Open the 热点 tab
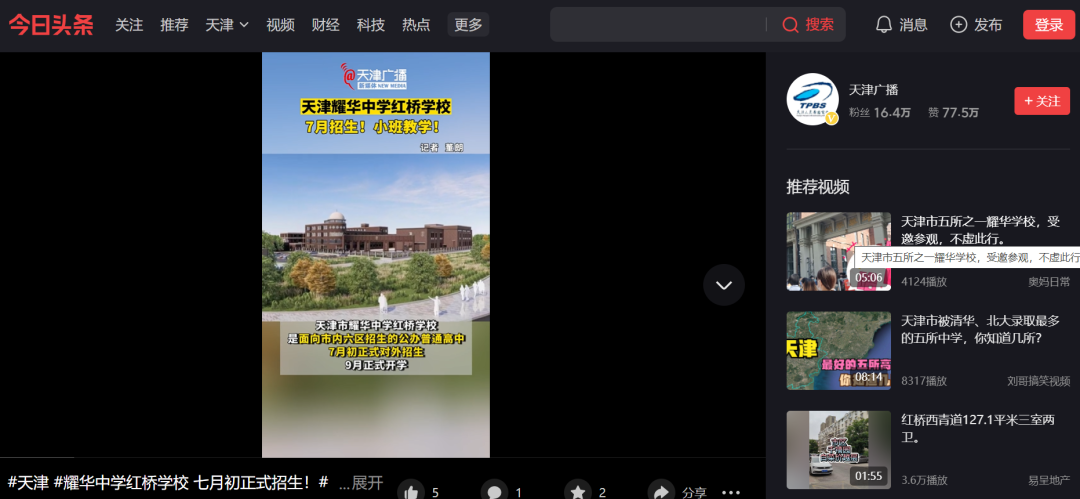This screenshot has height=499, width=1080. click(x=416, y=25)
